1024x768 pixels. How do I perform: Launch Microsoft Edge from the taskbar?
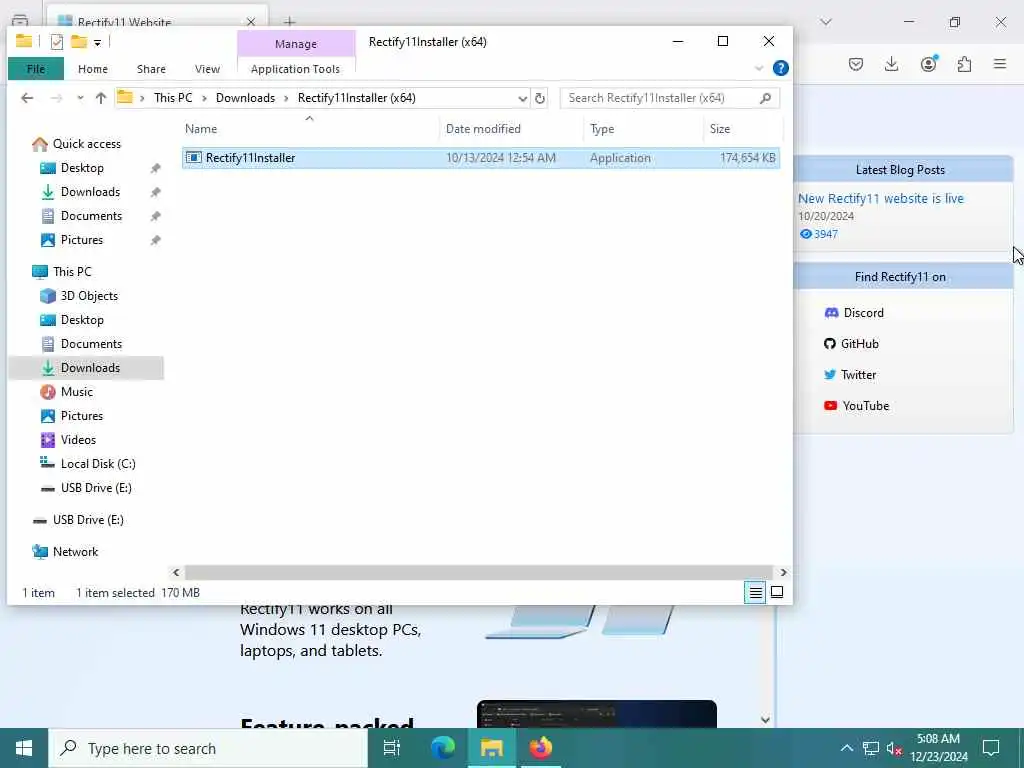[x=443, y=748]
